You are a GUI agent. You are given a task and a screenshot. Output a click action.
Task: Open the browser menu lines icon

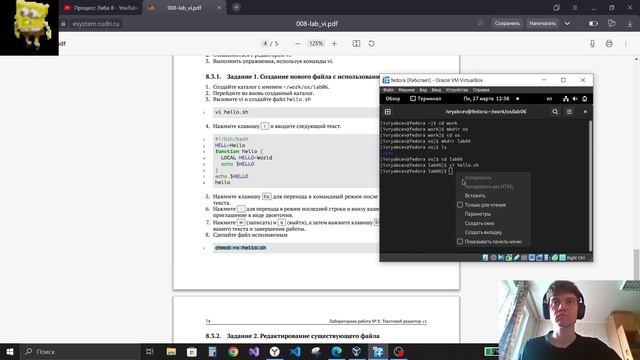point(575,8)
